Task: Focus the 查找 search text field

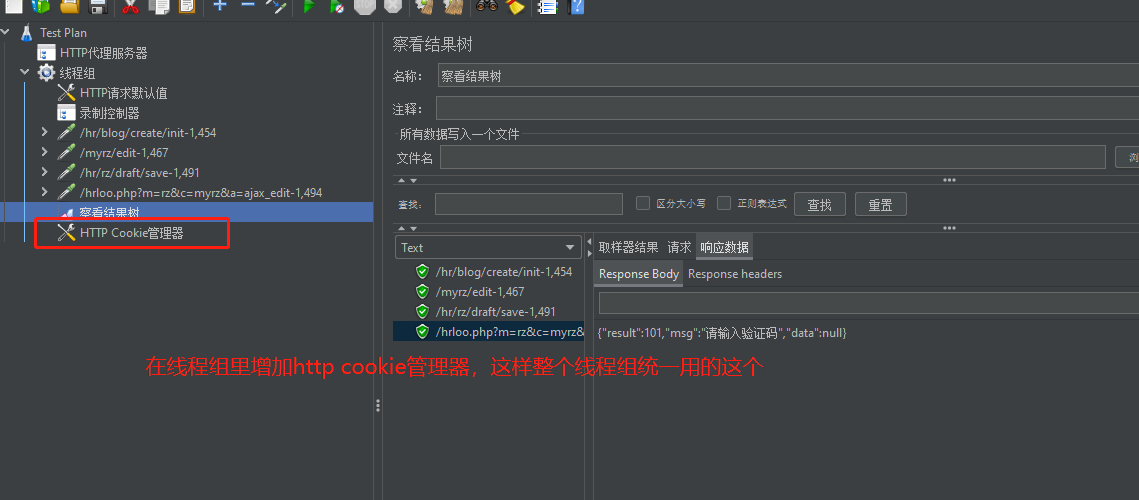Action: tap(529, 204)
